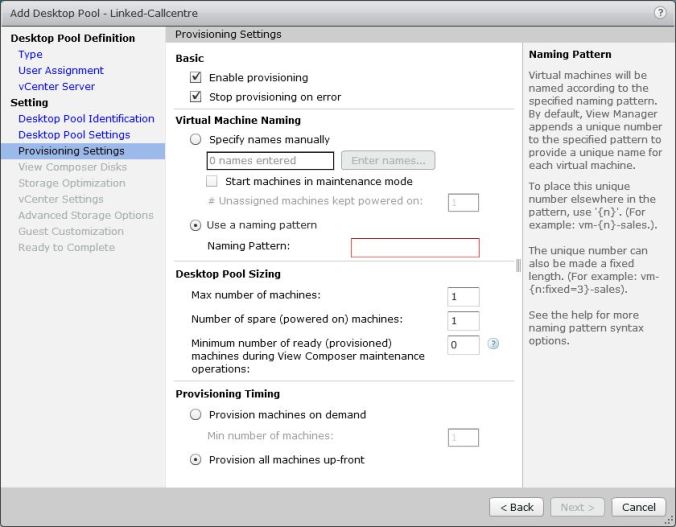Open vCenter Server step

[x=56, y=86]
